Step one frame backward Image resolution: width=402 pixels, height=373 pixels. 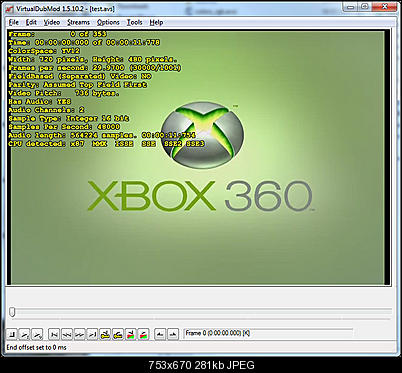pos(67,334)
